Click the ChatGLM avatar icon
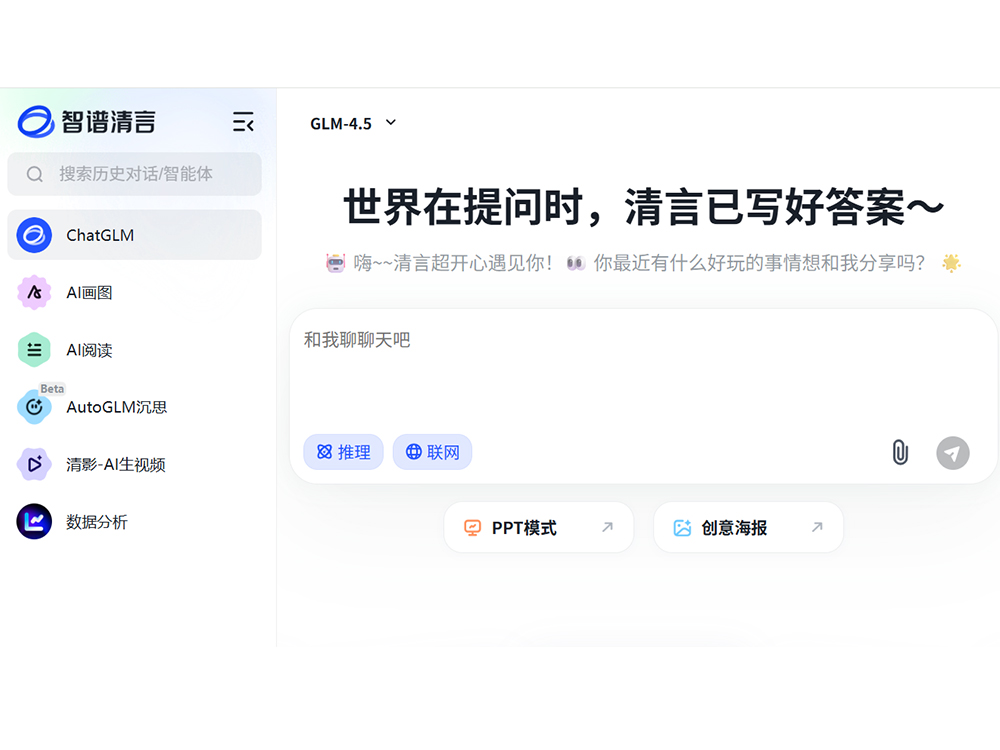 (x=34, y=235)
